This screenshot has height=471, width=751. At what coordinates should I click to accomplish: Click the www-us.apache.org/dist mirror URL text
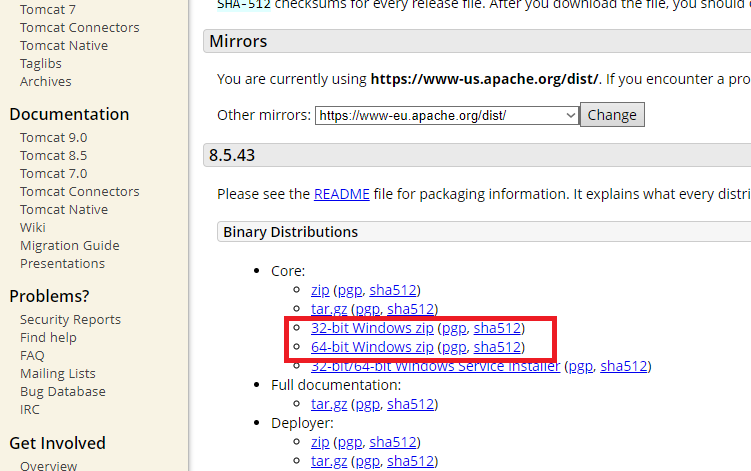tap(484, 79)
